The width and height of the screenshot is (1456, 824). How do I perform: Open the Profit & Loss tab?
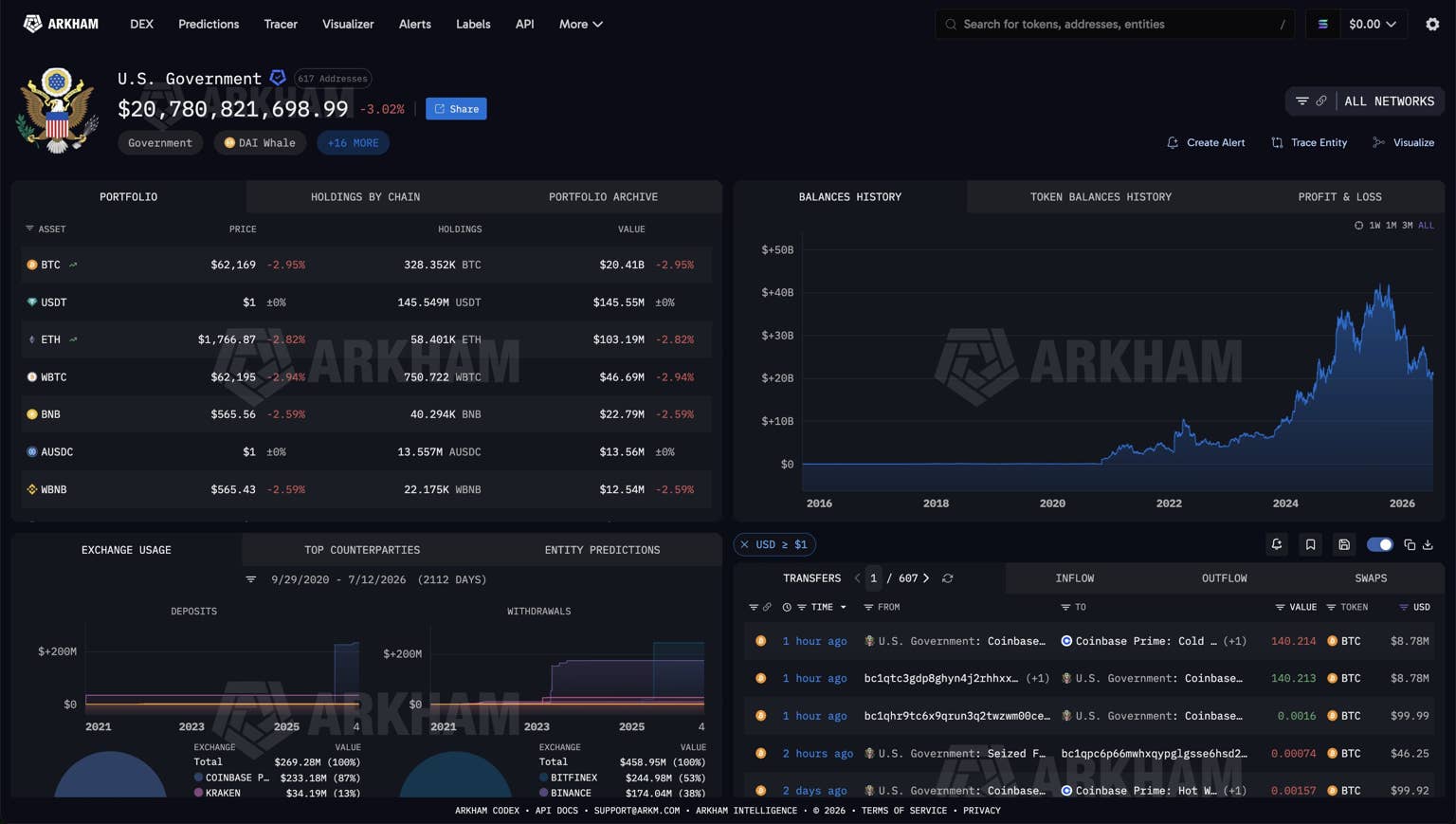pyautogui.click(x=1339, y=197)
